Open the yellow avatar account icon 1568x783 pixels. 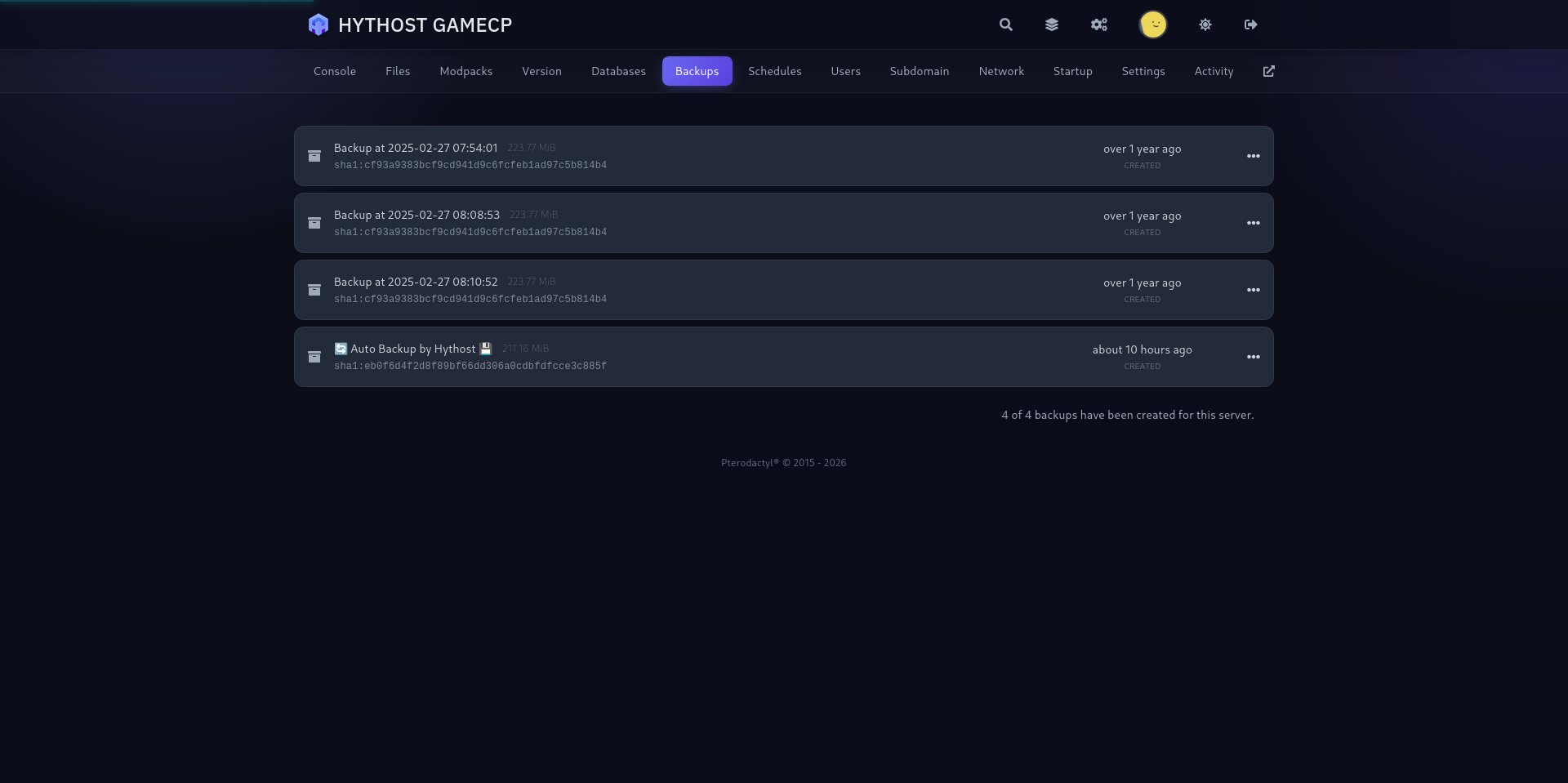[1153, 24]
